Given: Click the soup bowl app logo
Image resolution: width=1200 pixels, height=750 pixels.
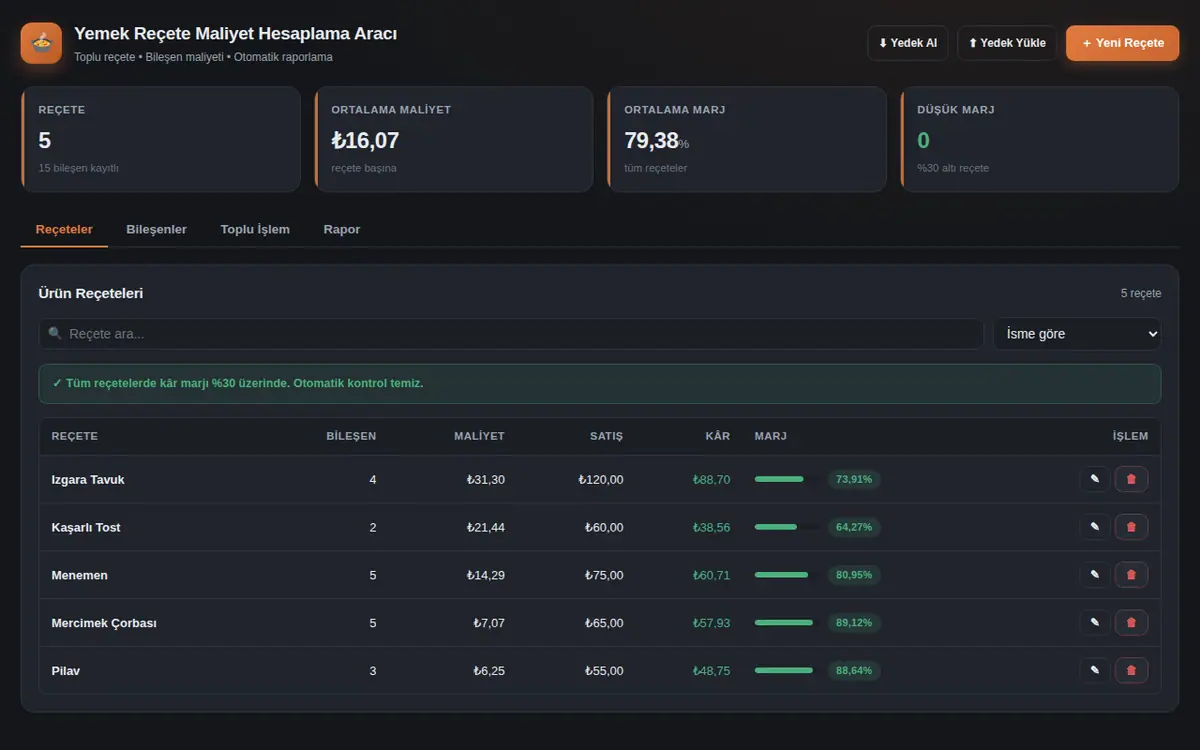Looking at the screenshot, I should click(x=41, y=43).
